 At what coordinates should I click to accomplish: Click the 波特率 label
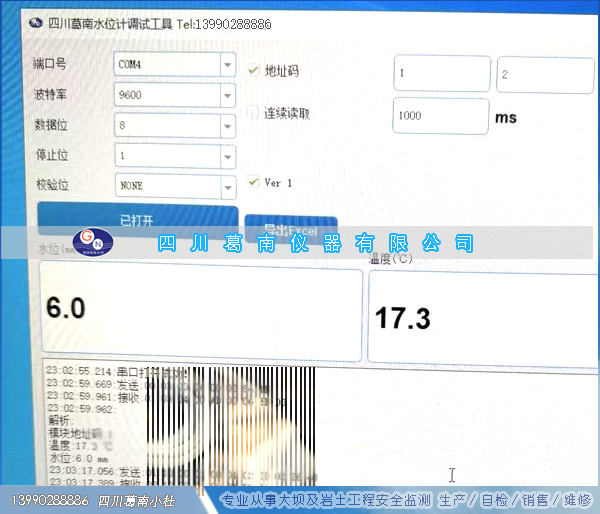coord(50,94)
